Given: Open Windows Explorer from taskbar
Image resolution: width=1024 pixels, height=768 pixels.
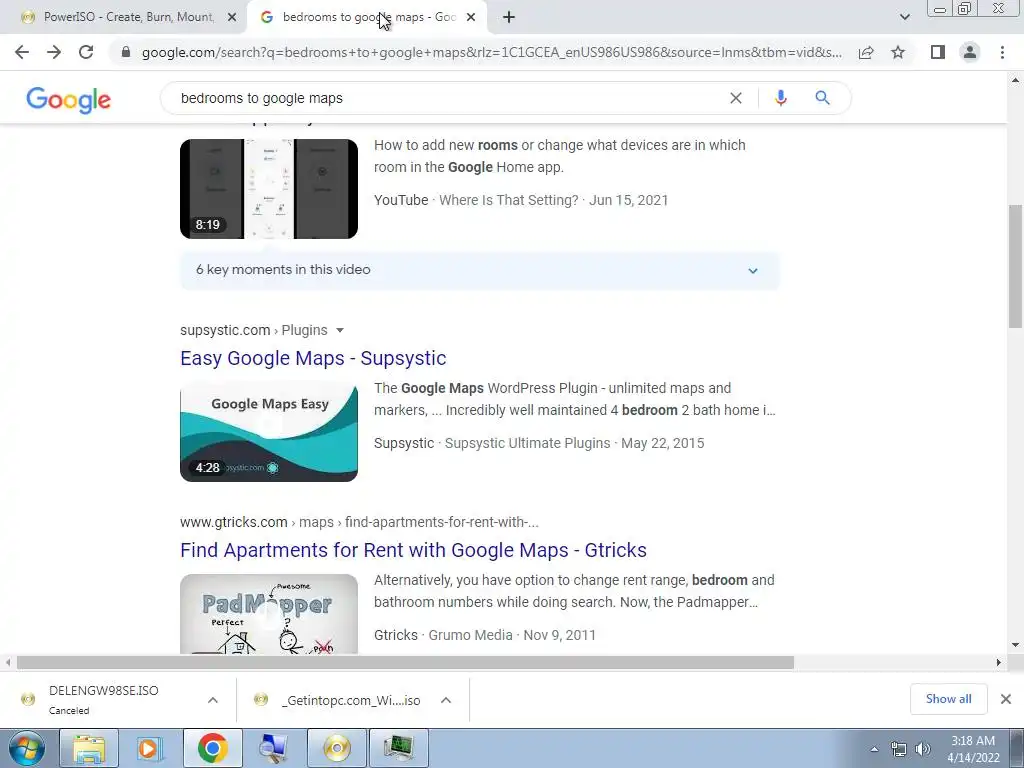Looking at the screenshot, I should [89, 748].
